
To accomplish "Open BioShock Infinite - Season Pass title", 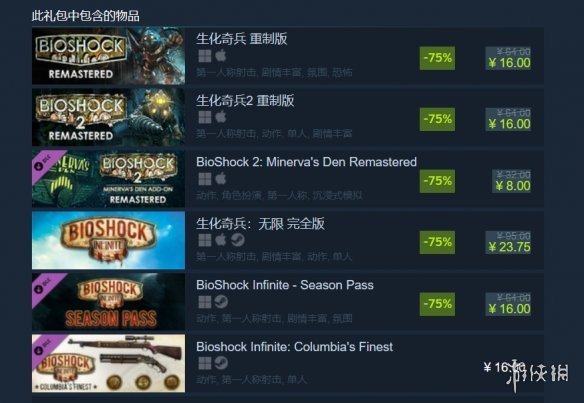I will coord(285,285).
